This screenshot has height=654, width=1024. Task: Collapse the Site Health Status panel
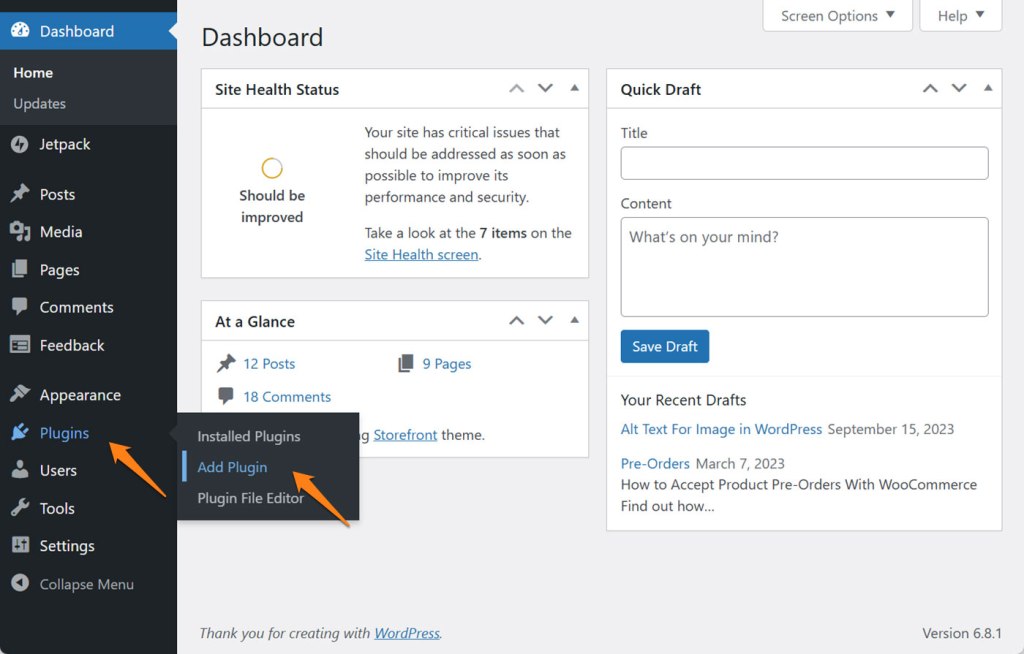pyautogui.click(x=575, y=88)
